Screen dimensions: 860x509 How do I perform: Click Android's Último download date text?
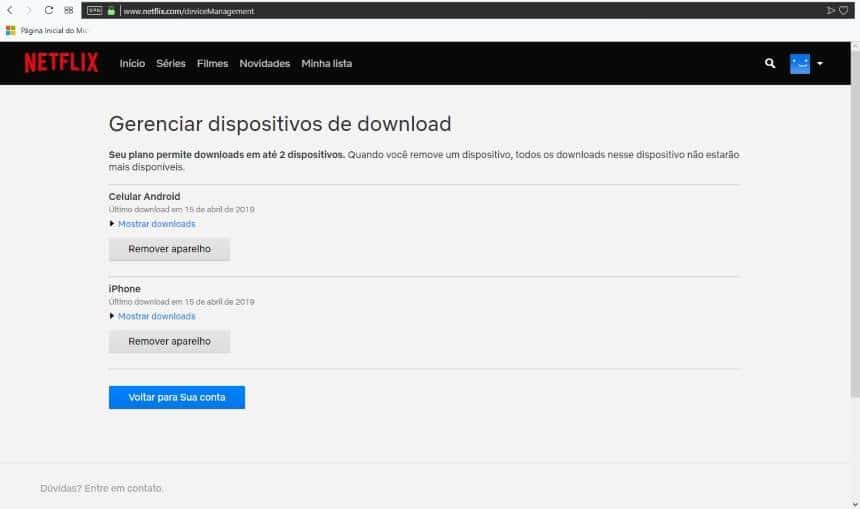click(182, 210)
